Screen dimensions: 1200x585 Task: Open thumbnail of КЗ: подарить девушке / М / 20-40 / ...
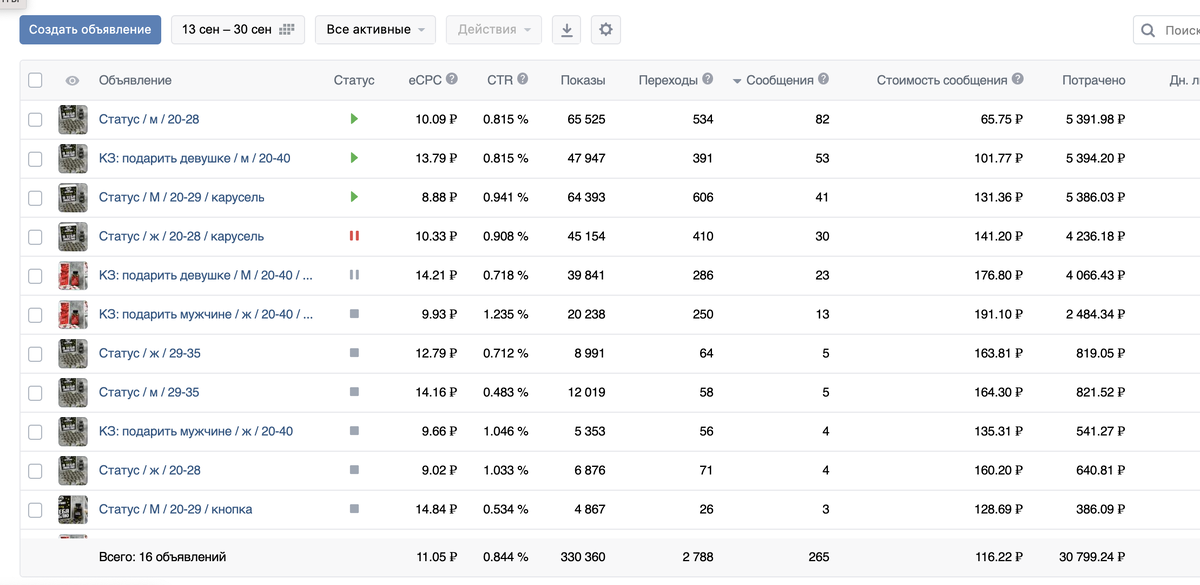coord(73,275)
